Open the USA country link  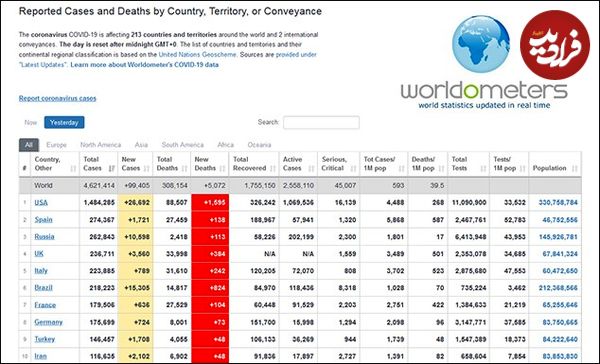pyautogui.click(x=41, y=202)
